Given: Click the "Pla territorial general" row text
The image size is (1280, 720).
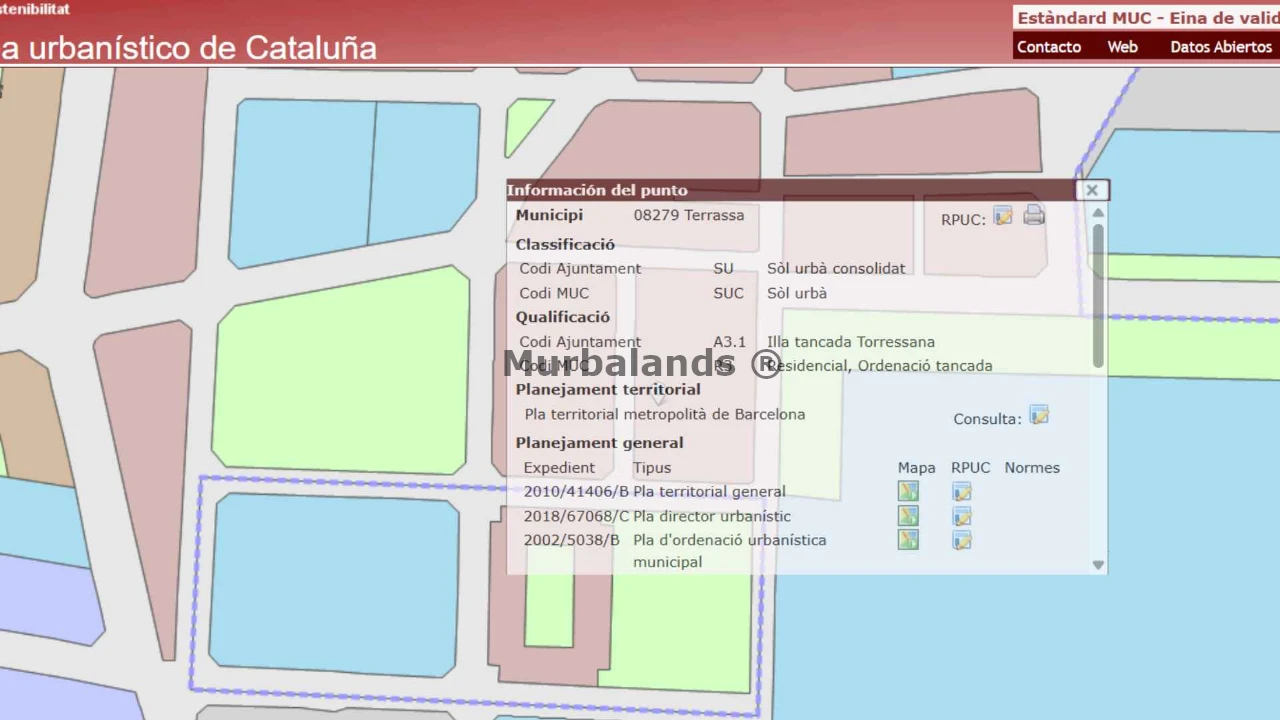Looking at the screenshot, I should pos(710,492).
